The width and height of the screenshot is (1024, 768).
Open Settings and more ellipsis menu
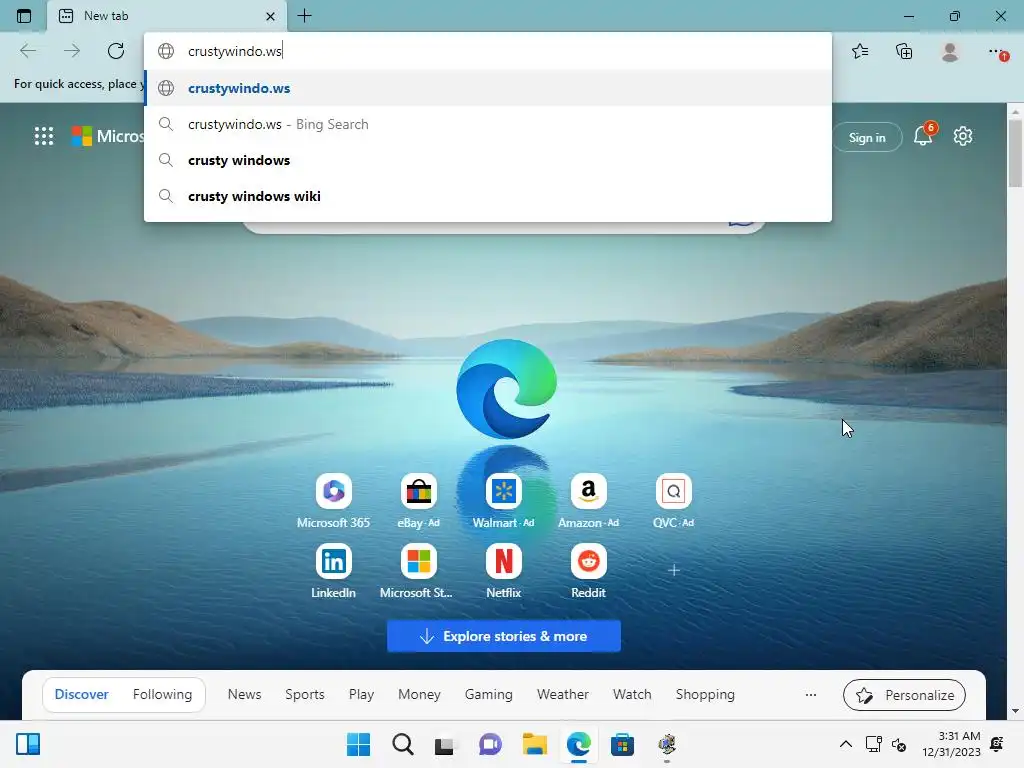[995, 51]
